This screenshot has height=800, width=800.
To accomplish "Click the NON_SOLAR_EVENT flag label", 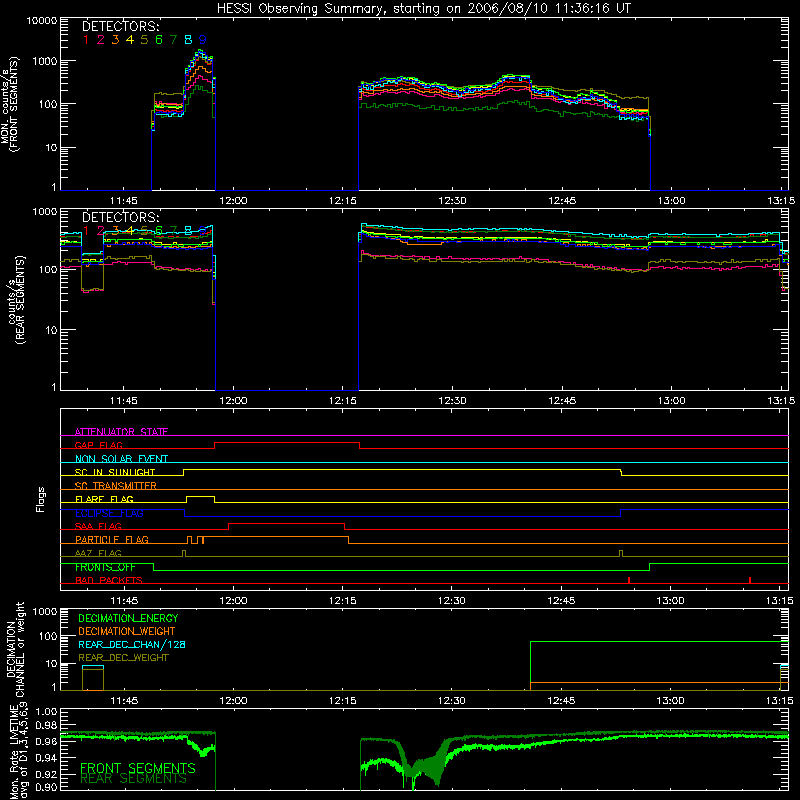I will point(121,459).
